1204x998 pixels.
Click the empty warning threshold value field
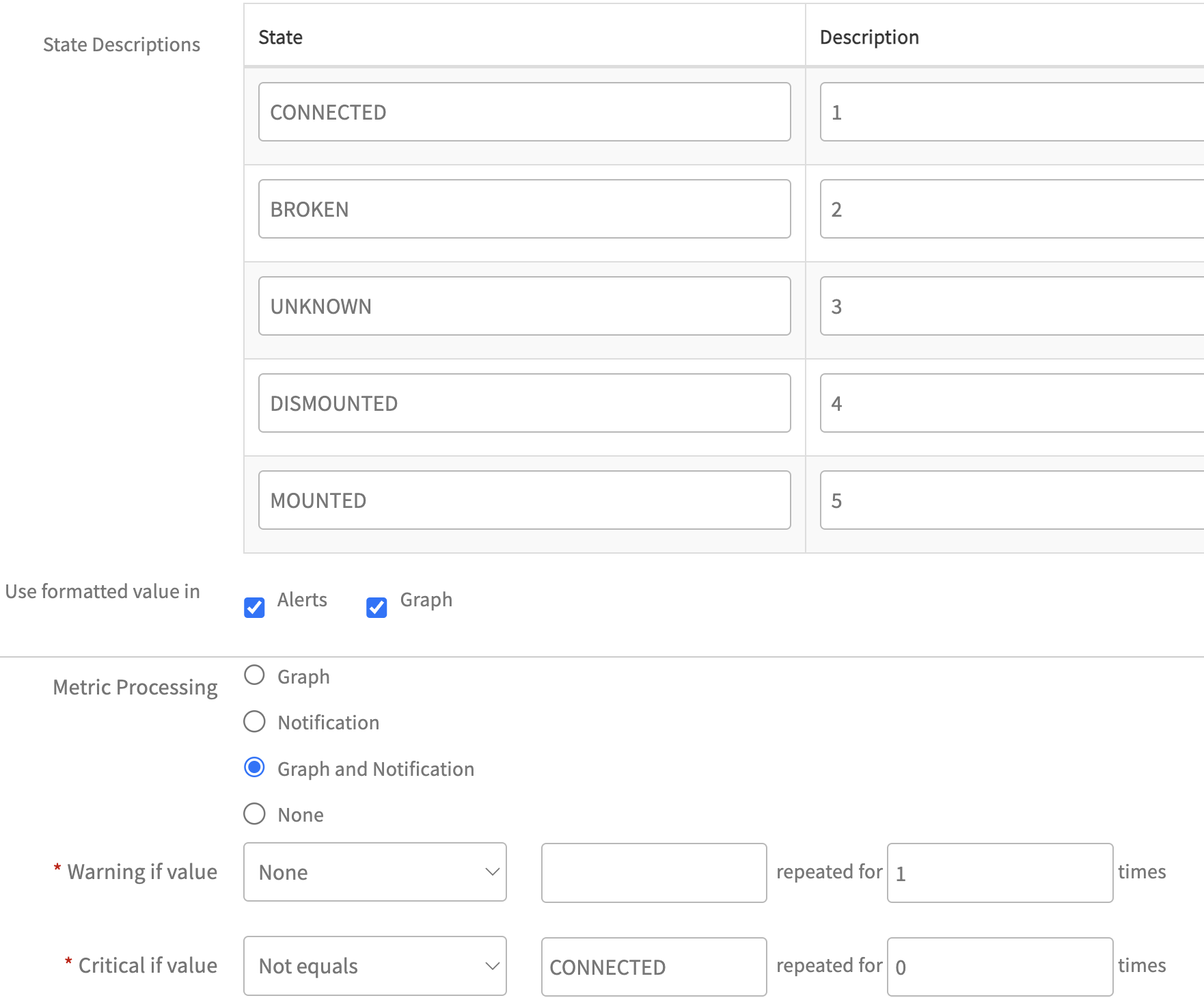pos(654,873)
